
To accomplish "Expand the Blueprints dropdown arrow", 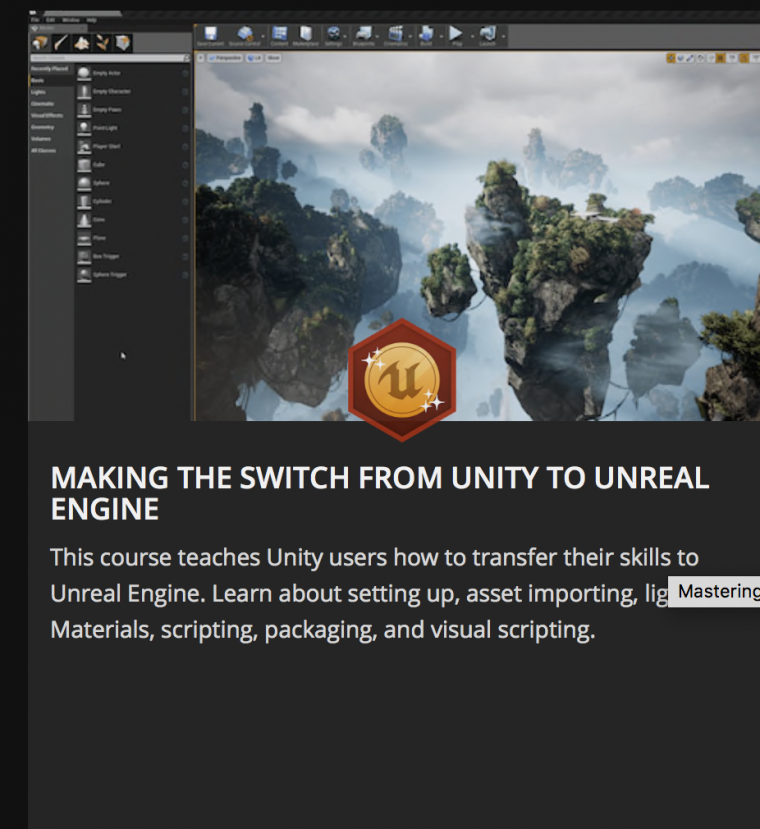I will click(377, 36).
